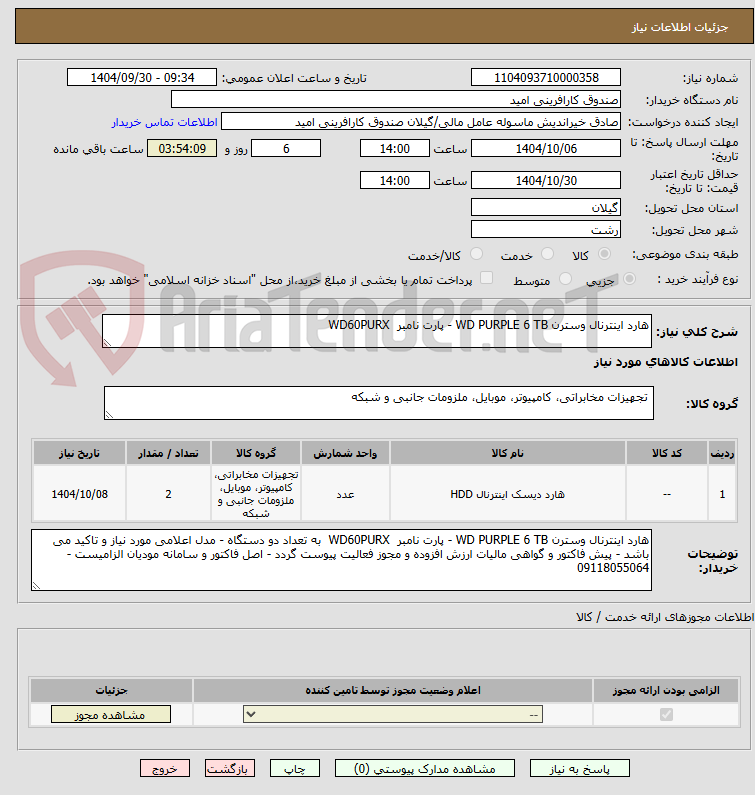Click the ایجاد کننده درخواست field
The image size is (755, 795).
pos(421,122)
